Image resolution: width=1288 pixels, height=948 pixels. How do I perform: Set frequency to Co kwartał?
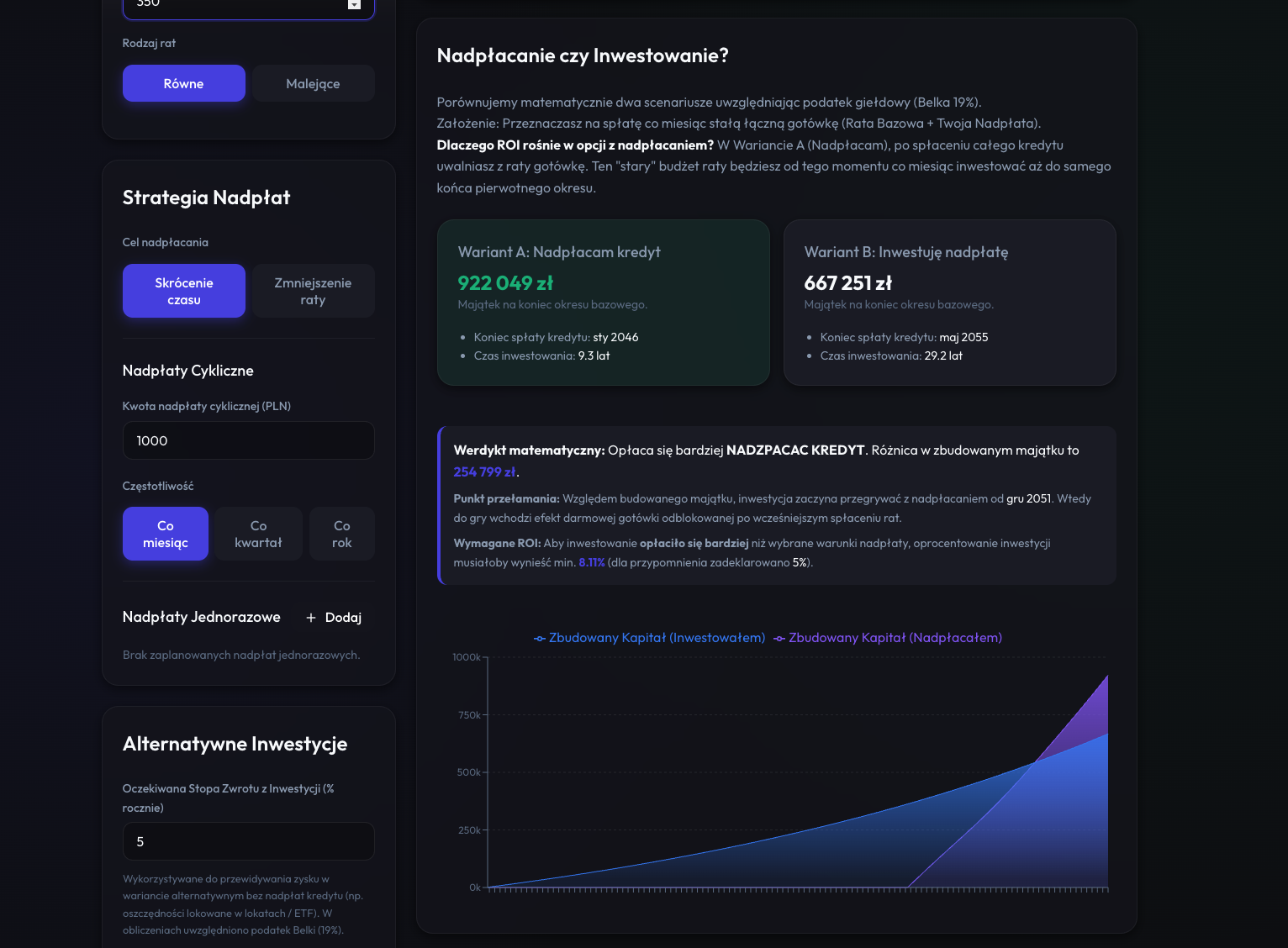(258, 534)
